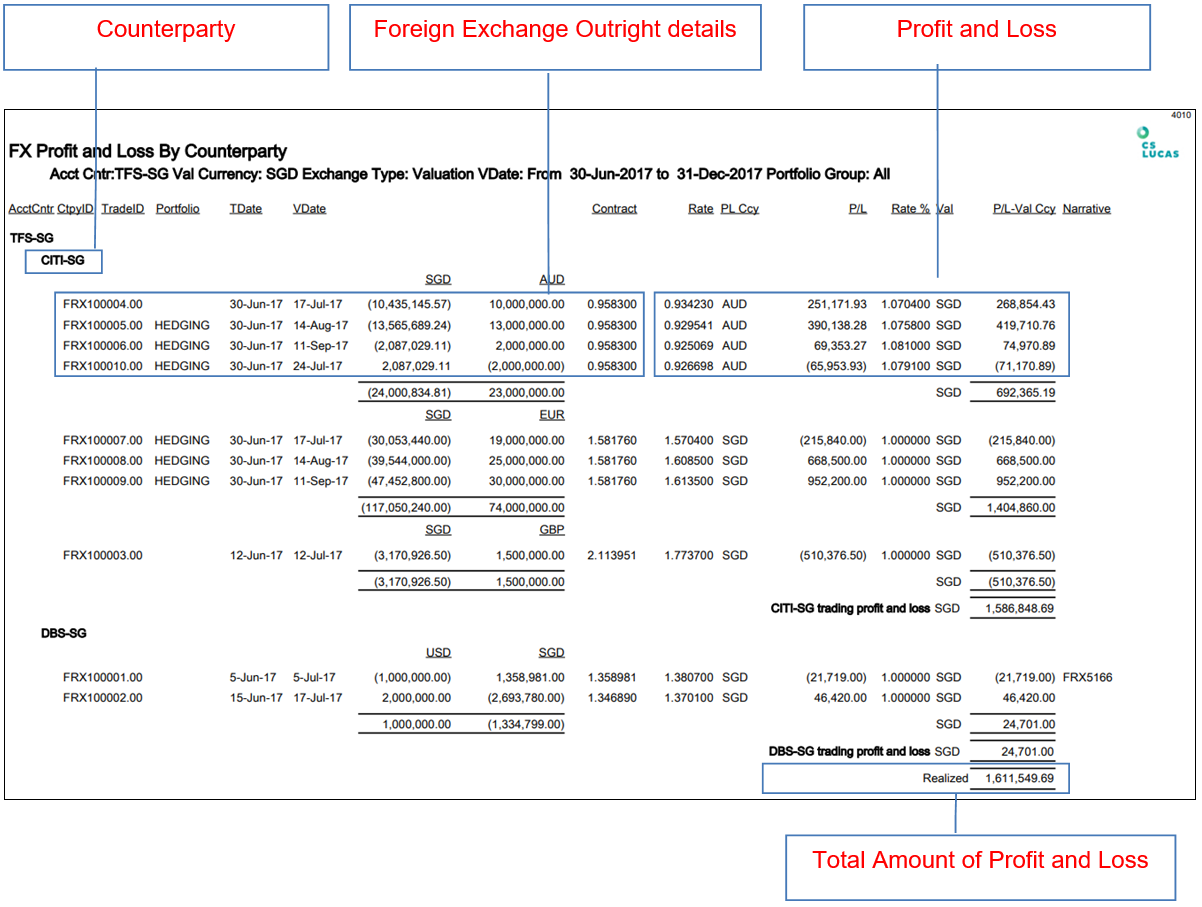Click the Realized total 1,611,549.69

pos(1018,778)
